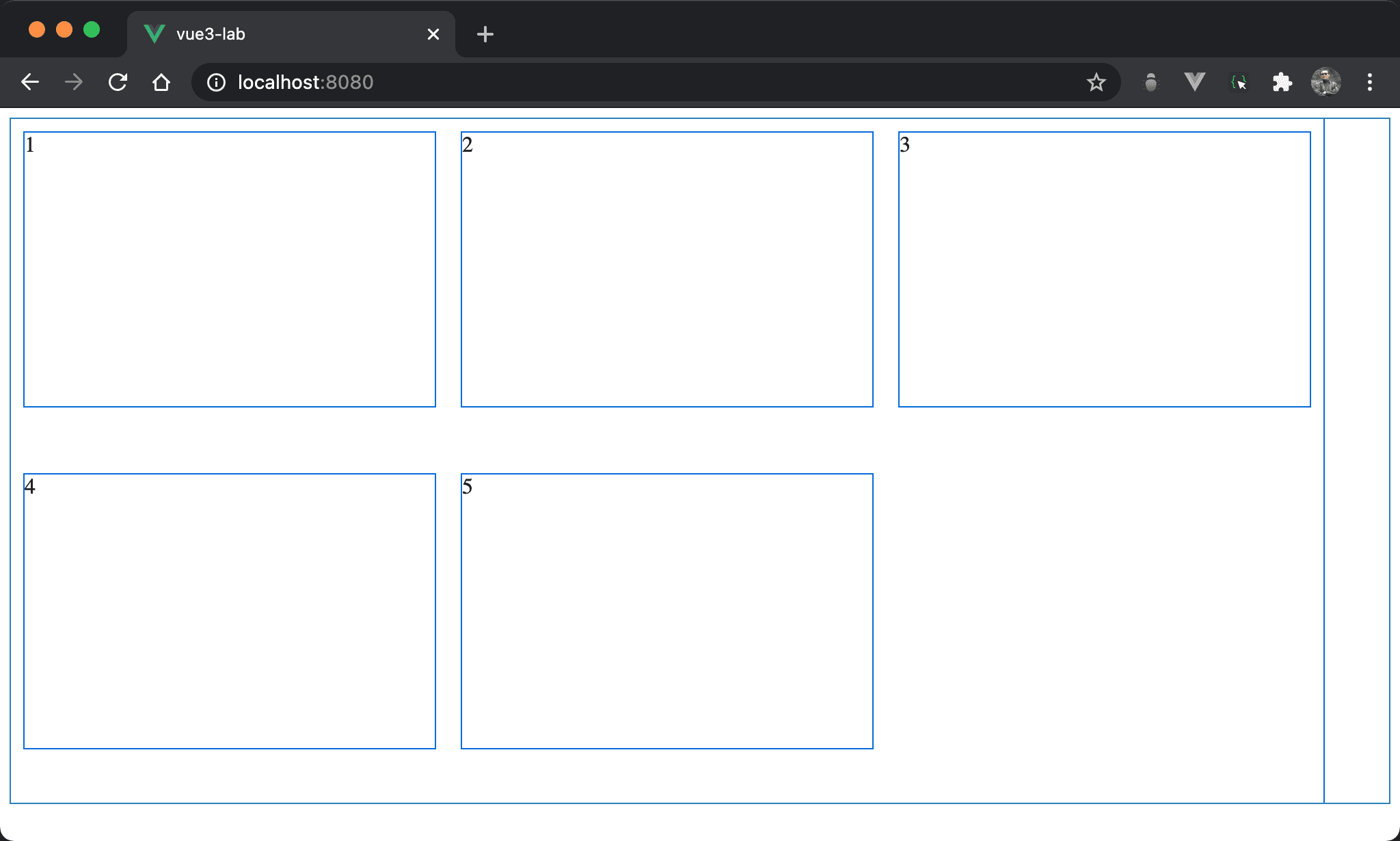Click the box labeled 5
Viewport: 1400px width, 841px height.
click(667, 611)
